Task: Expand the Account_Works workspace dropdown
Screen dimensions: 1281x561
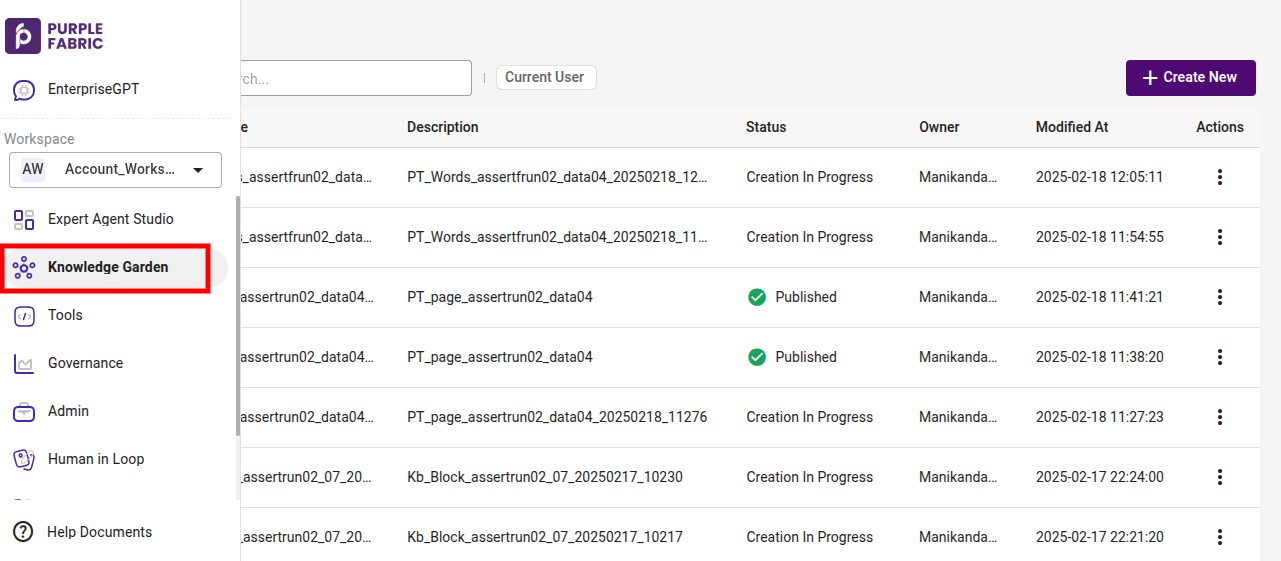Action: click(x=115, y=169)
